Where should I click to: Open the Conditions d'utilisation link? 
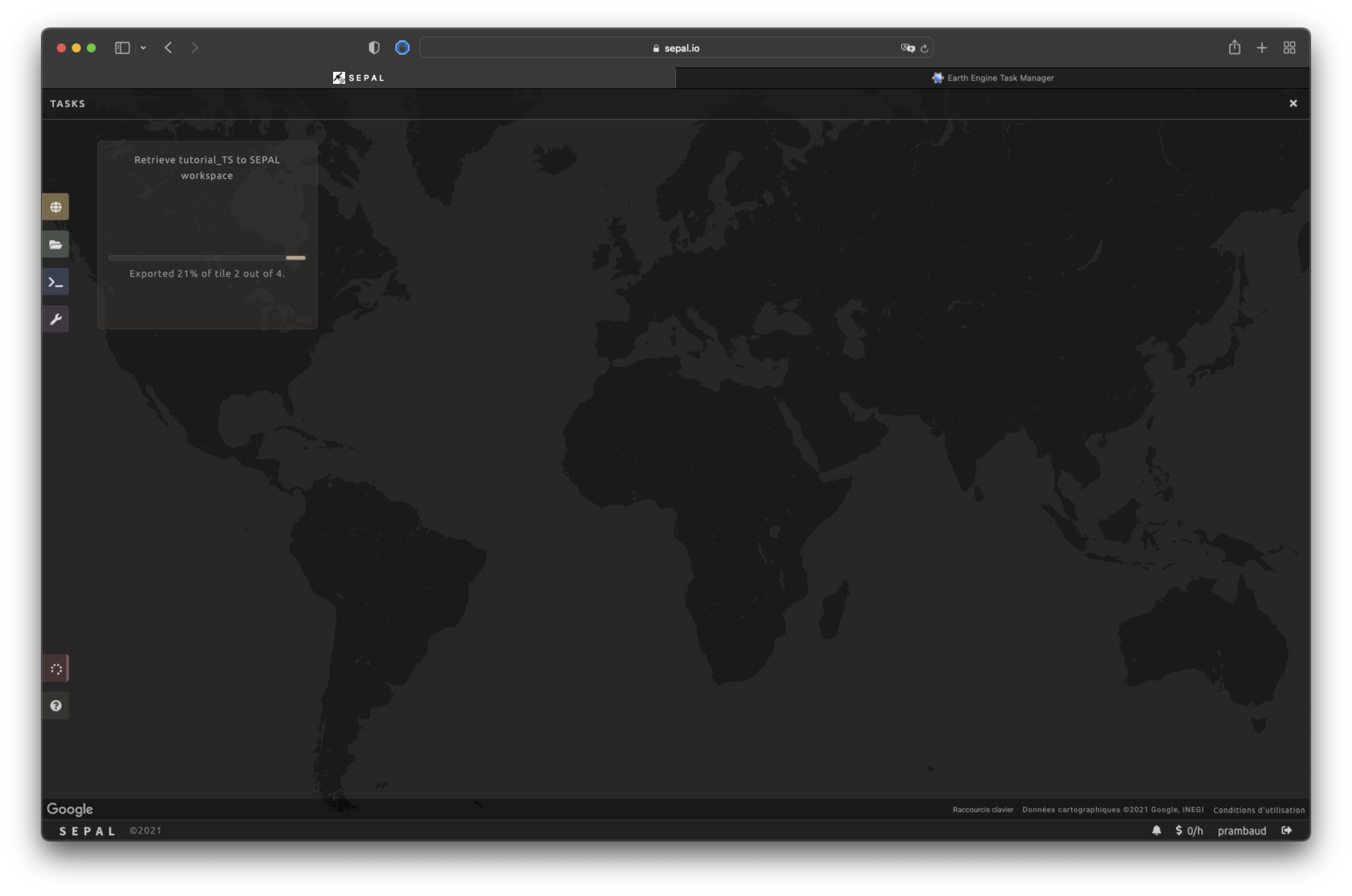[x=1259, y=810]
